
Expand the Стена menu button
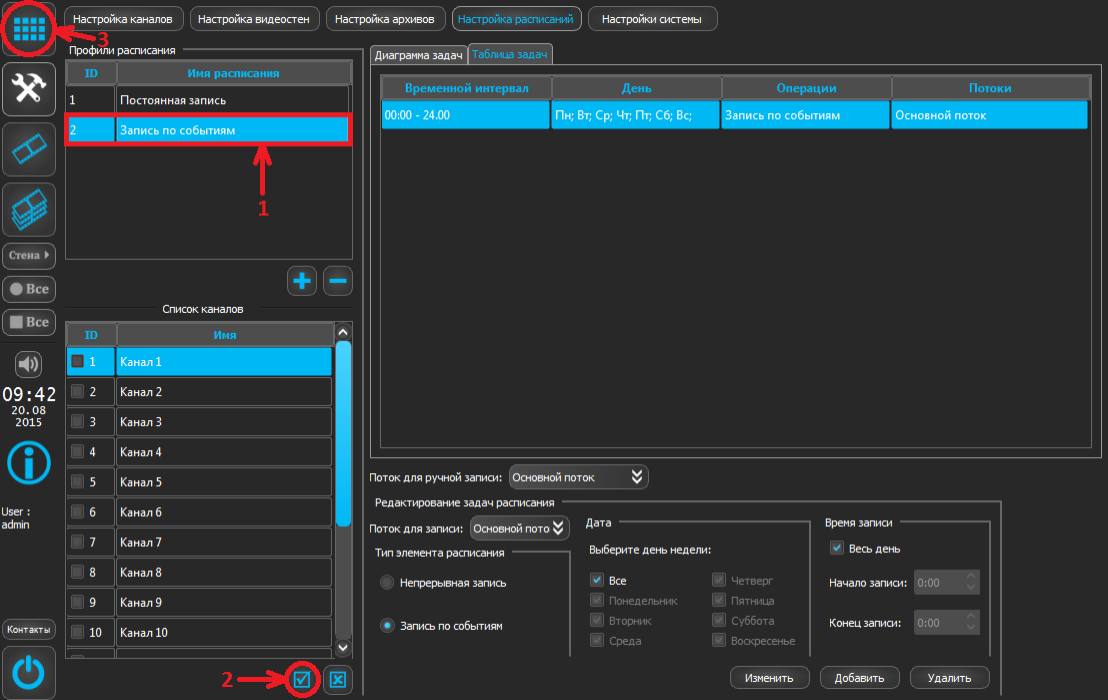point(28,255)
